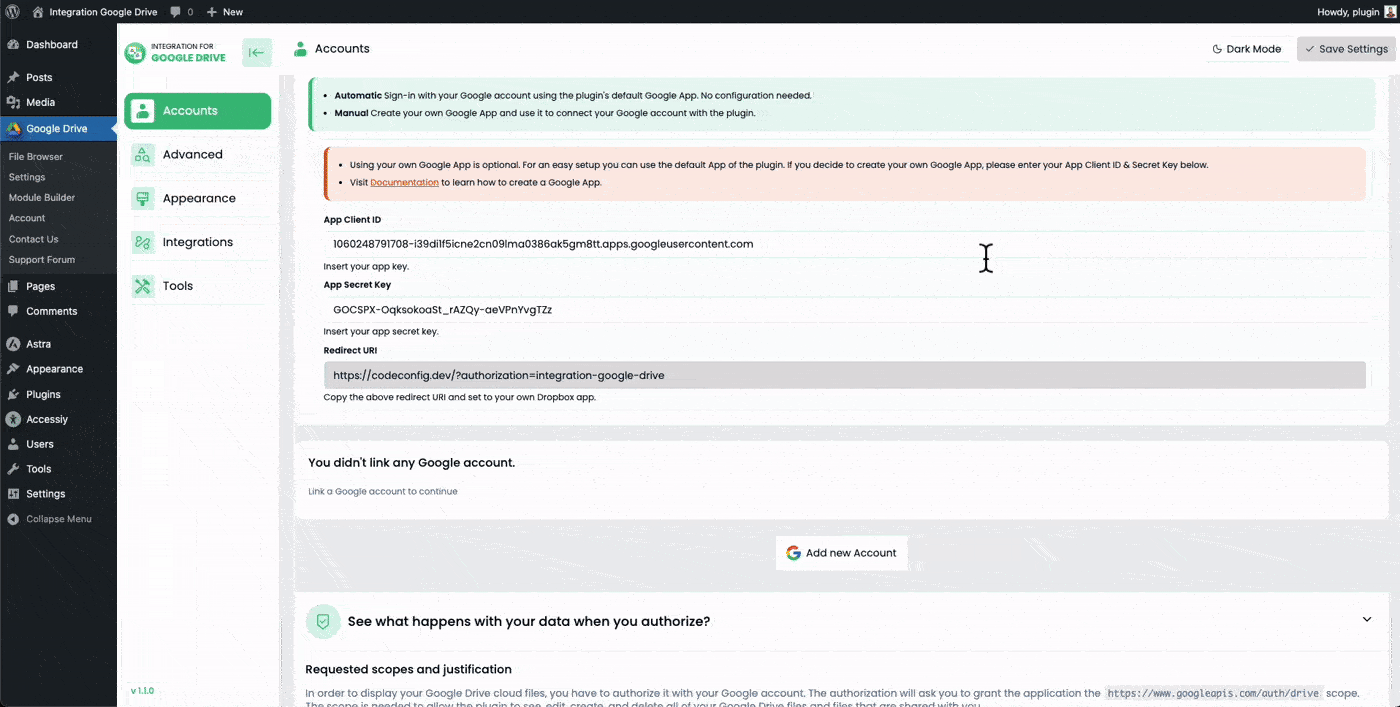Click the Accessy accessibility icon
The image size is (1400, 707).
13,419
